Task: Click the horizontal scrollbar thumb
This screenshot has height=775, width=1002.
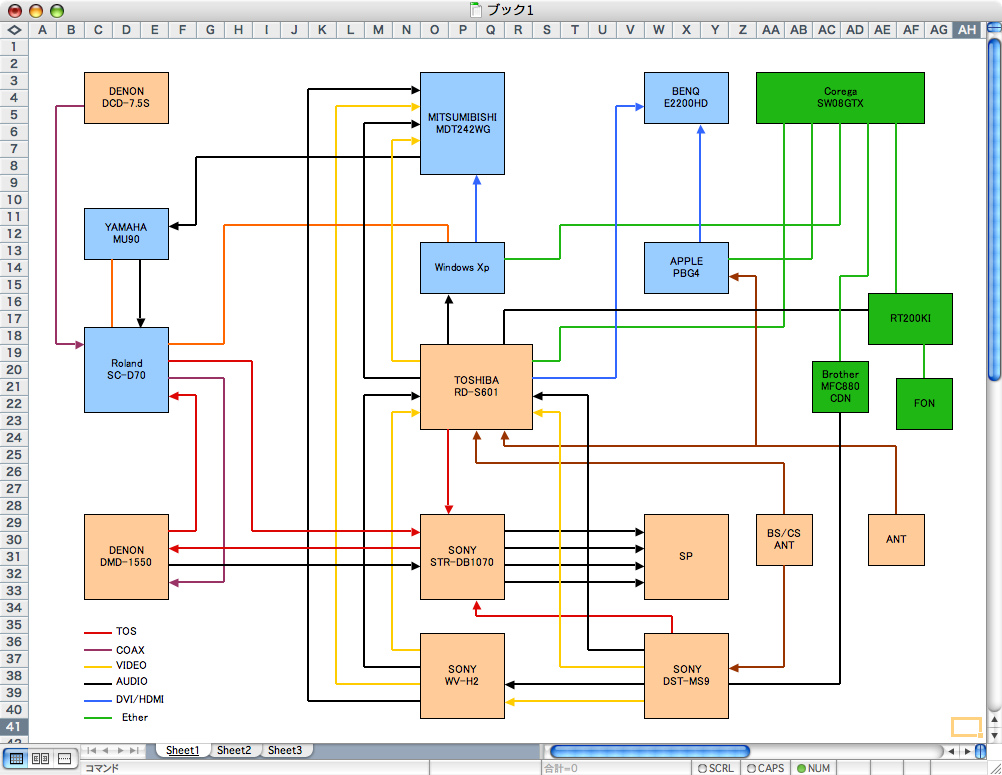Action: 649,751
